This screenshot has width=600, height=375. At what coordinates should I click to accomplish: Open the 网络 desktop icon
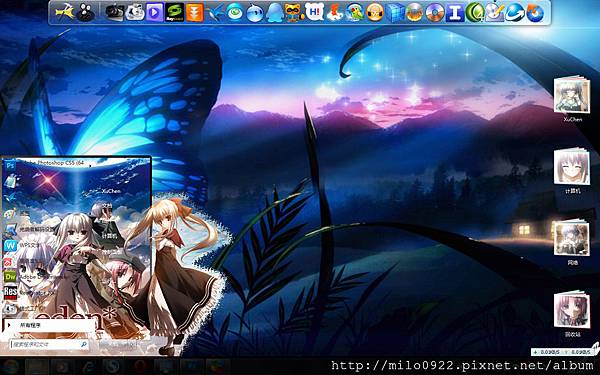point(572,242)
